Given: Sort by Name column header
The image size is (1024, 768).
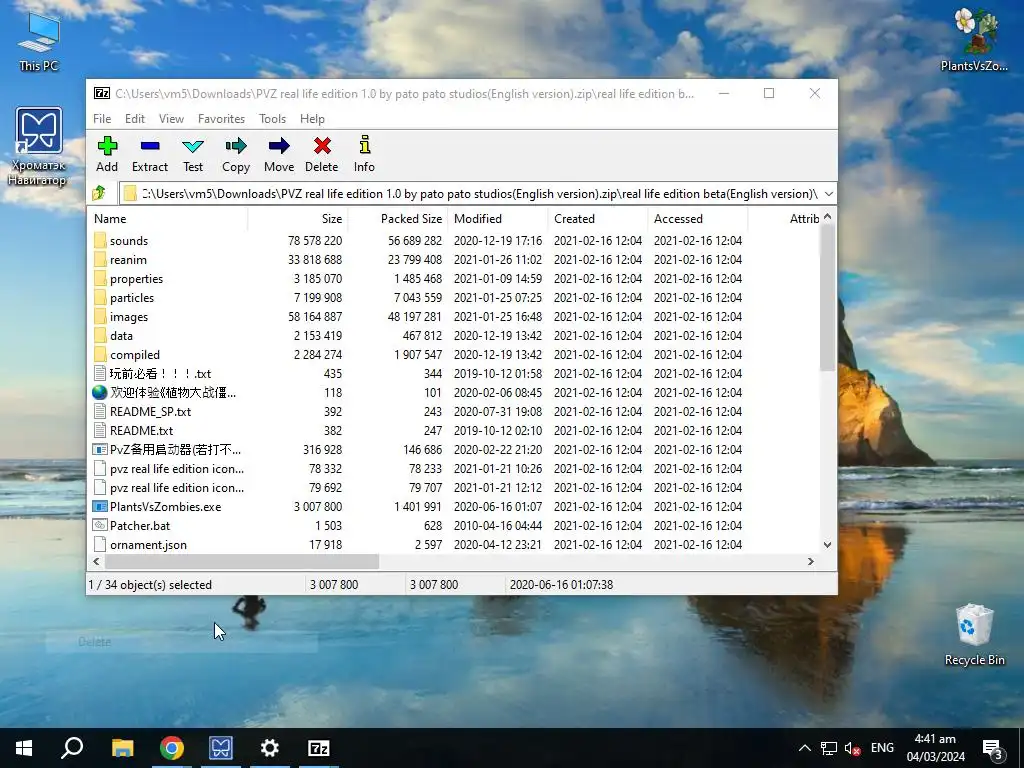Looking at the screenshot, I should (167, 219).
